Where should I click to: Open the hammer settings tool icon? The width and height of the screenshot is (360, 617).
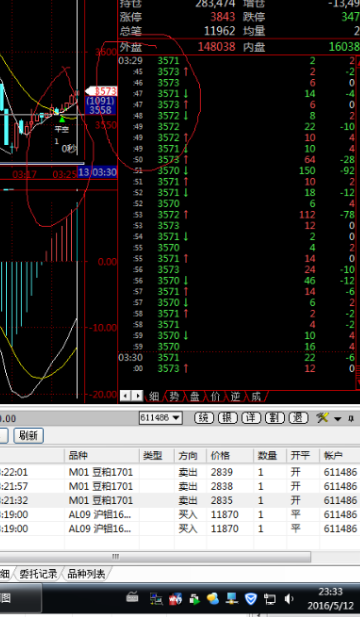[322, 417]
